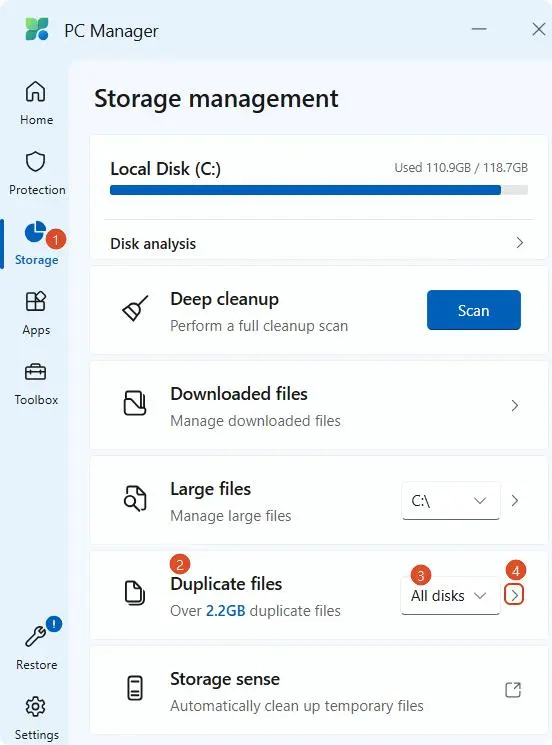Open the Apps sidebar icon
The image size is (552, 745).
point(36,301)
